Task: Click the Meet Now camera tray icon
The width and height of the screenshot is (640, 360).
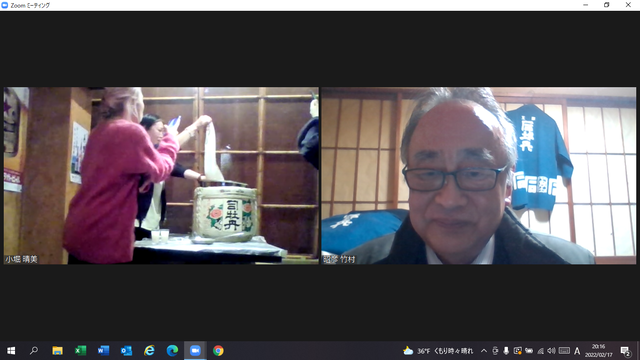Action: 495,351
